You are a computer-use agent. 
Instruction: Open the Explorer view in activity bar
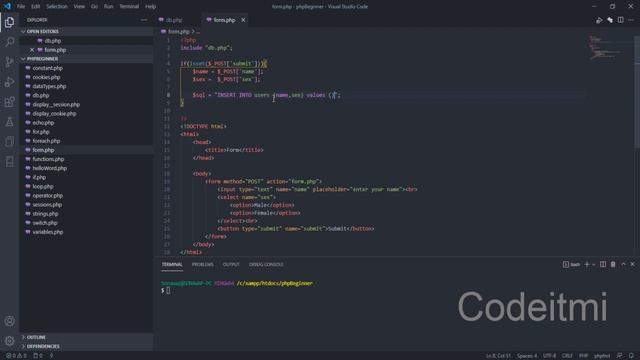(x=9, y=22)
